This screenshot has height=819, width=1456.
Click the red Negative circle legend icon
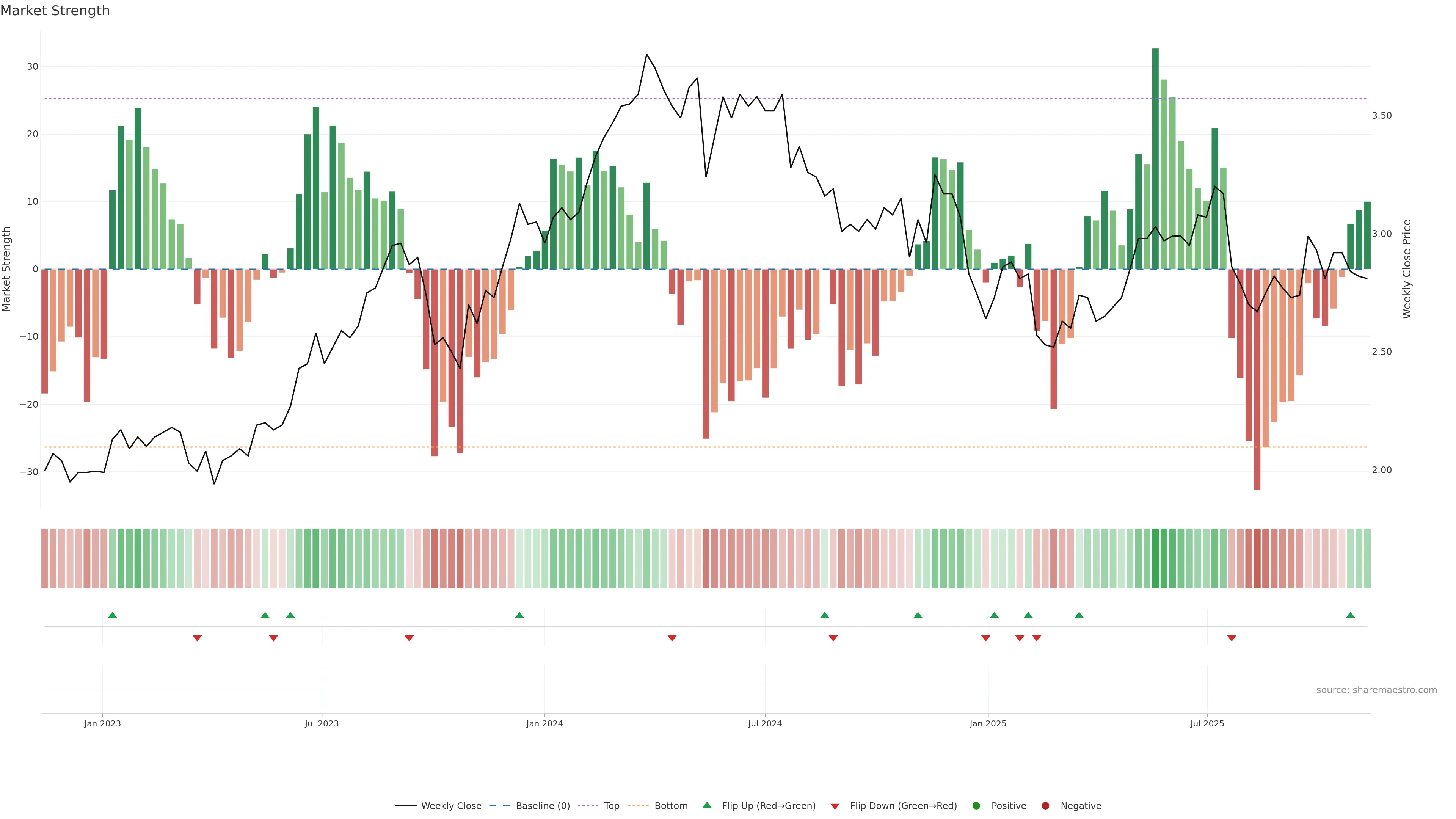pos(1045,806)
